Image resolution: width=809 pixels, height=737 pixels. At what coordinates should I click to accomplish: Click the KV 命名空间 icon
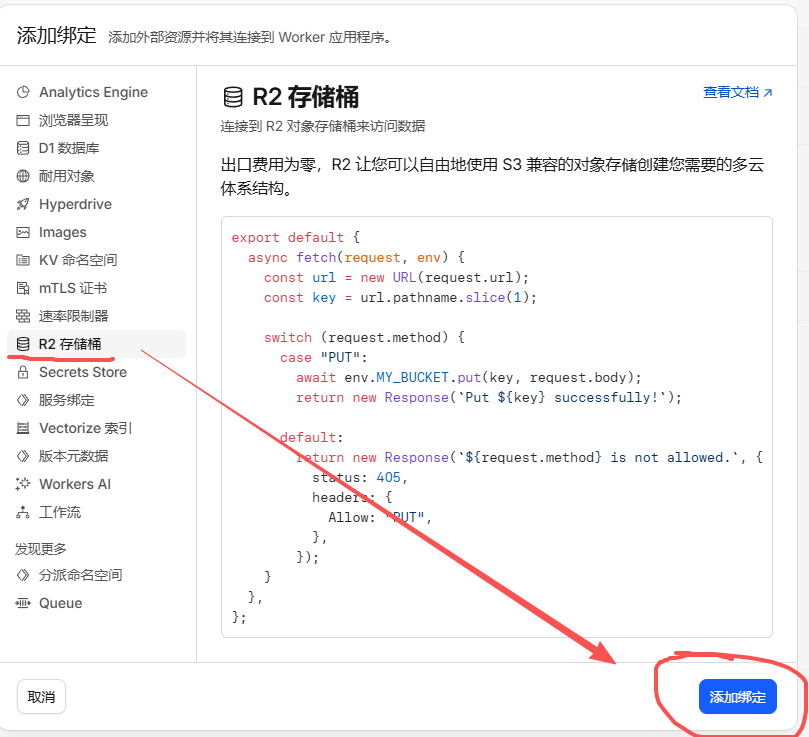[23, 260]
